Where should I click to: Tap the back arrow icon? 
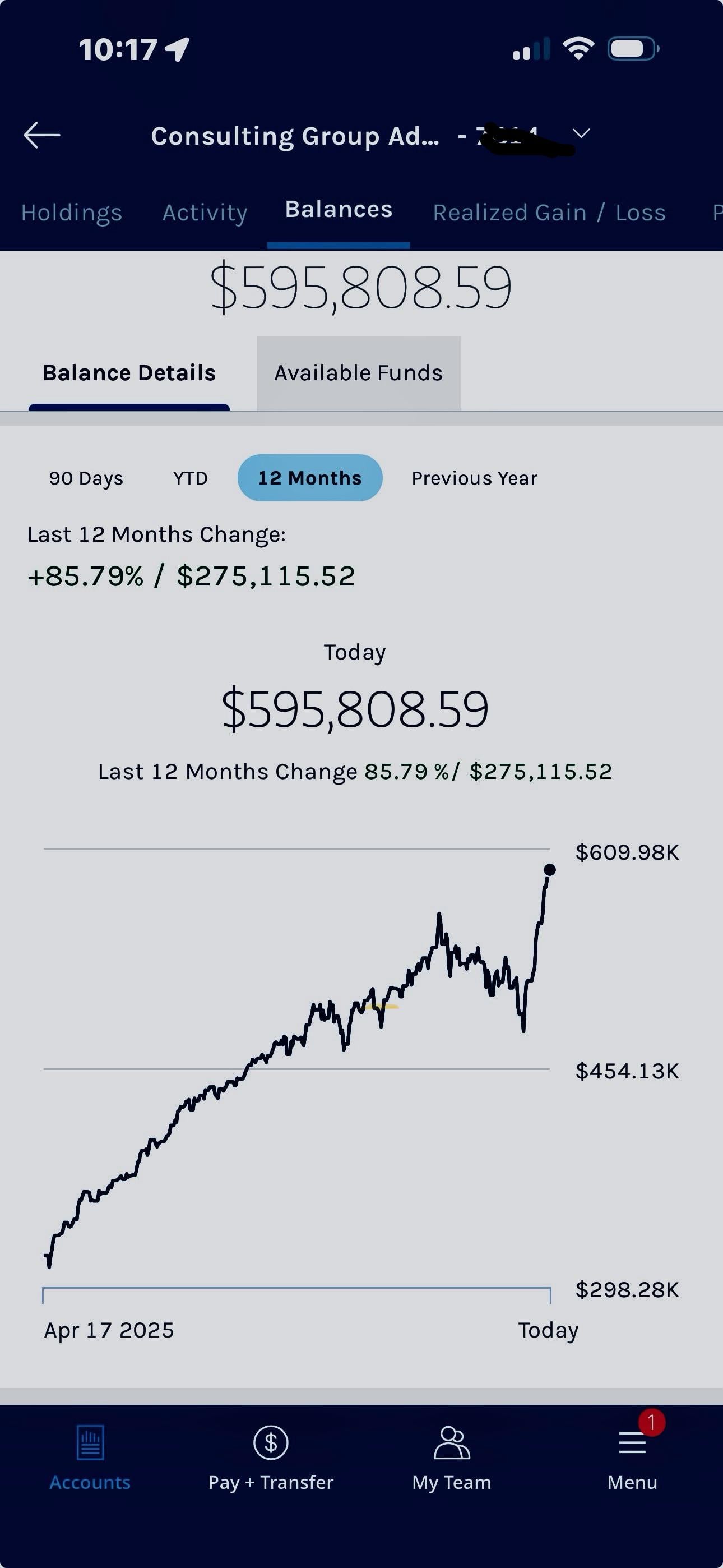click(41, 135)
